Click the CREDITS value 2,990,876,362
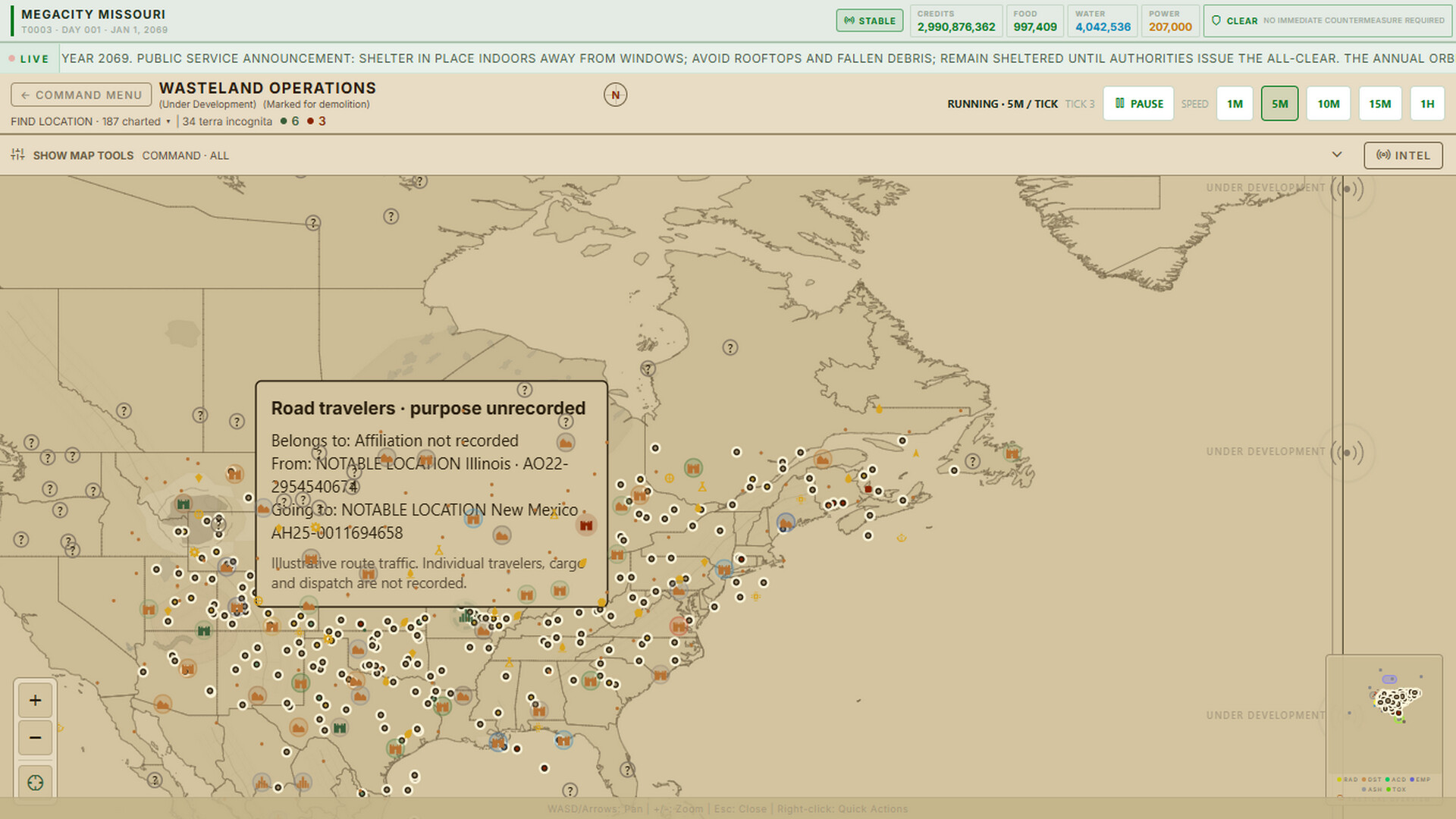The image size is (1456, 819). click(x=955, y=27)
